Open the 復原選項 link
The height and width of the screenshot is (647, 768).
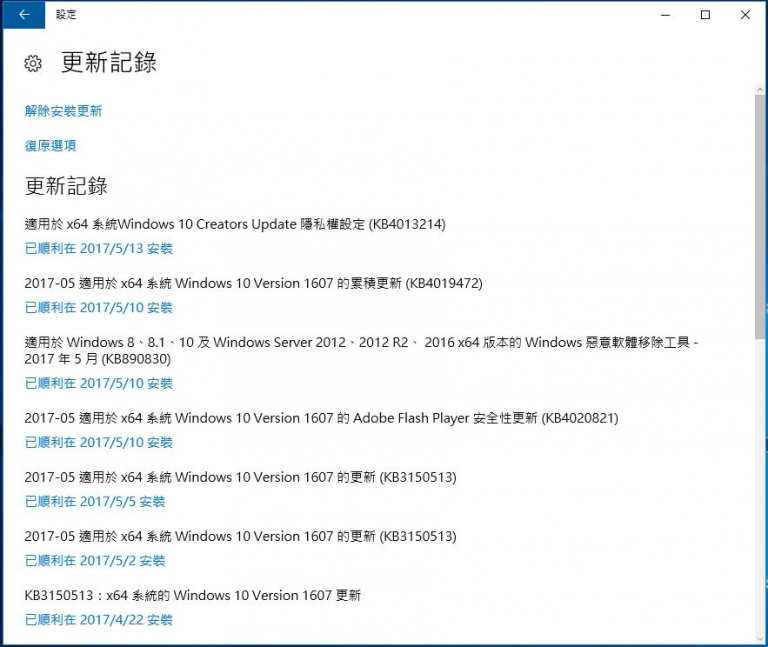pos(50,145)
